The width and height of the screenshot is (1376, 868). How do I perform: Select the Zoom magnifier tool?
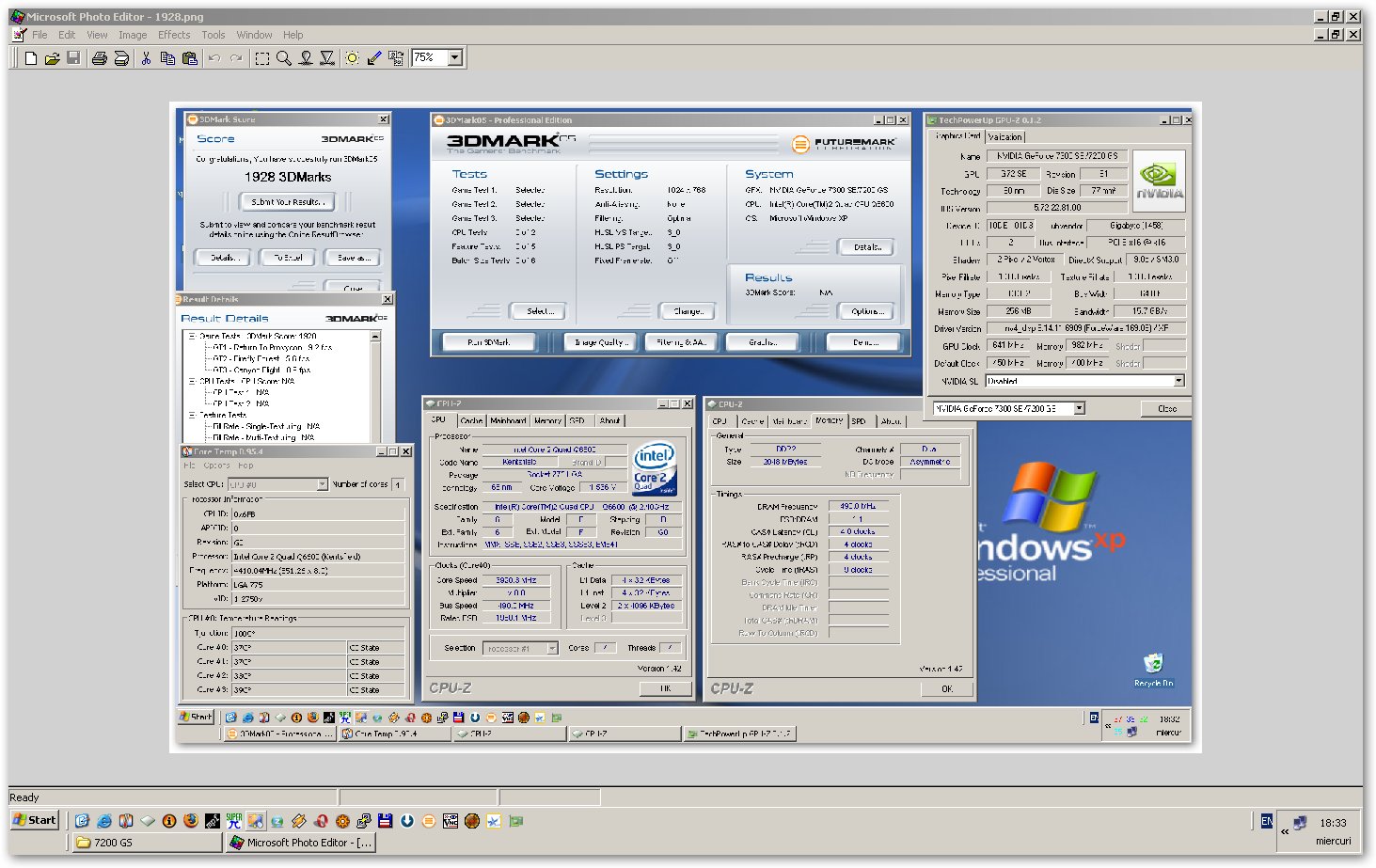tap(283, 58)
